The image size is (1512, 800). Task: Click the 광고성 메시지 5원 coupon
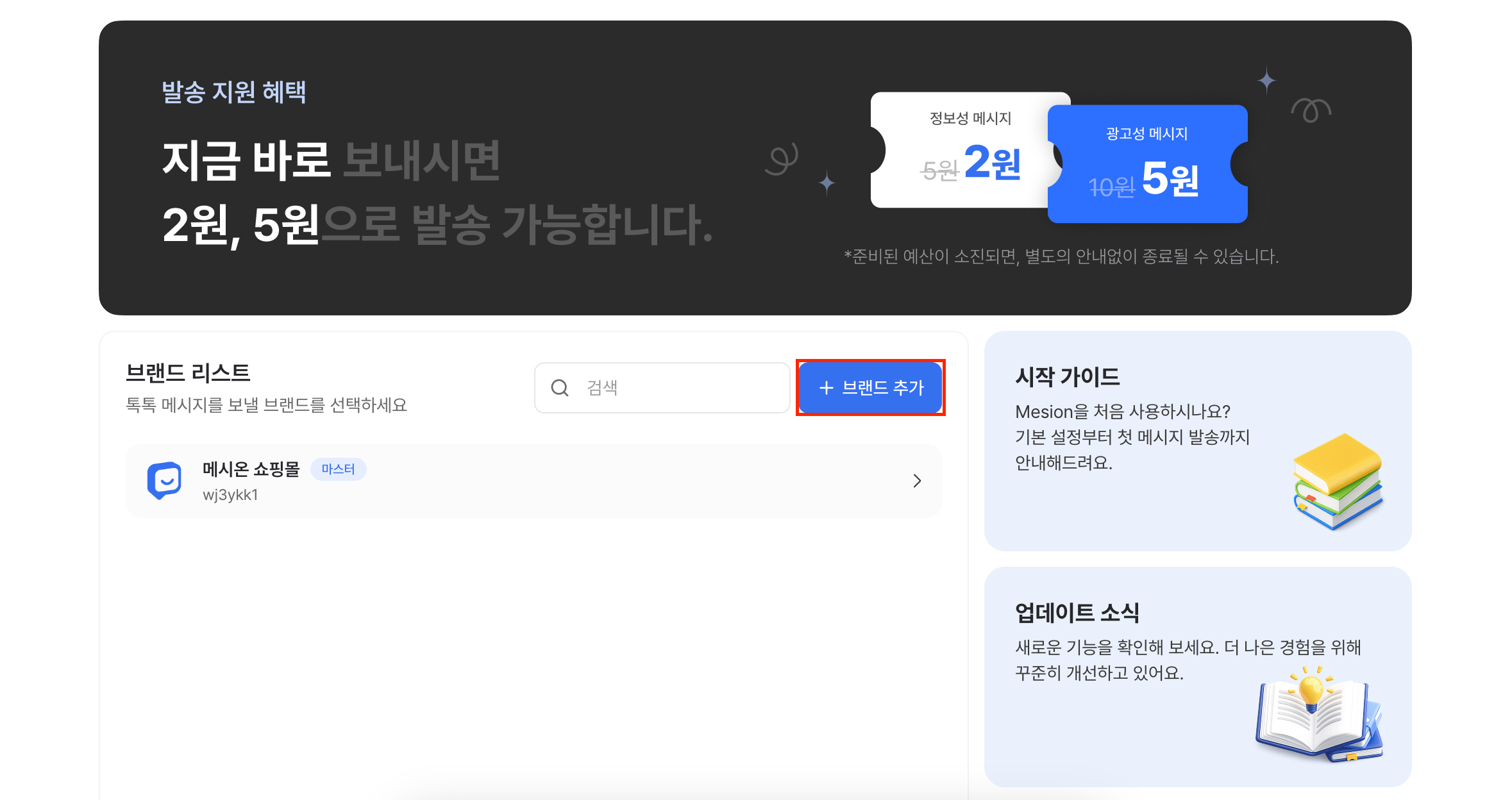1148,164
